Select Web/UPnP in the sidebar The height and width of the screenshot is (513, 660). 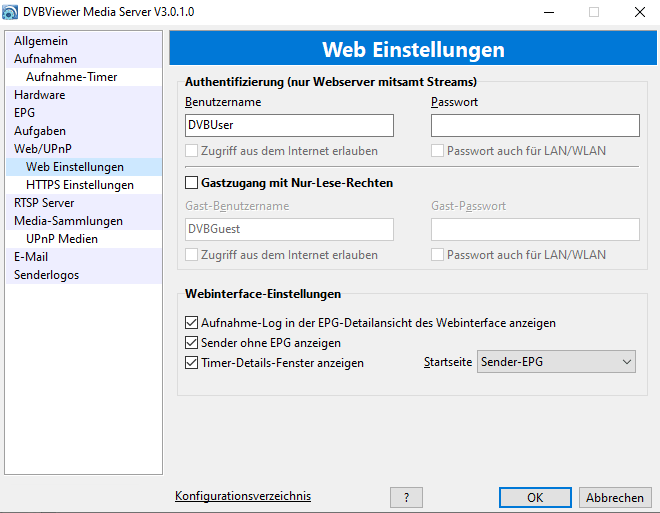coord(84,149)
